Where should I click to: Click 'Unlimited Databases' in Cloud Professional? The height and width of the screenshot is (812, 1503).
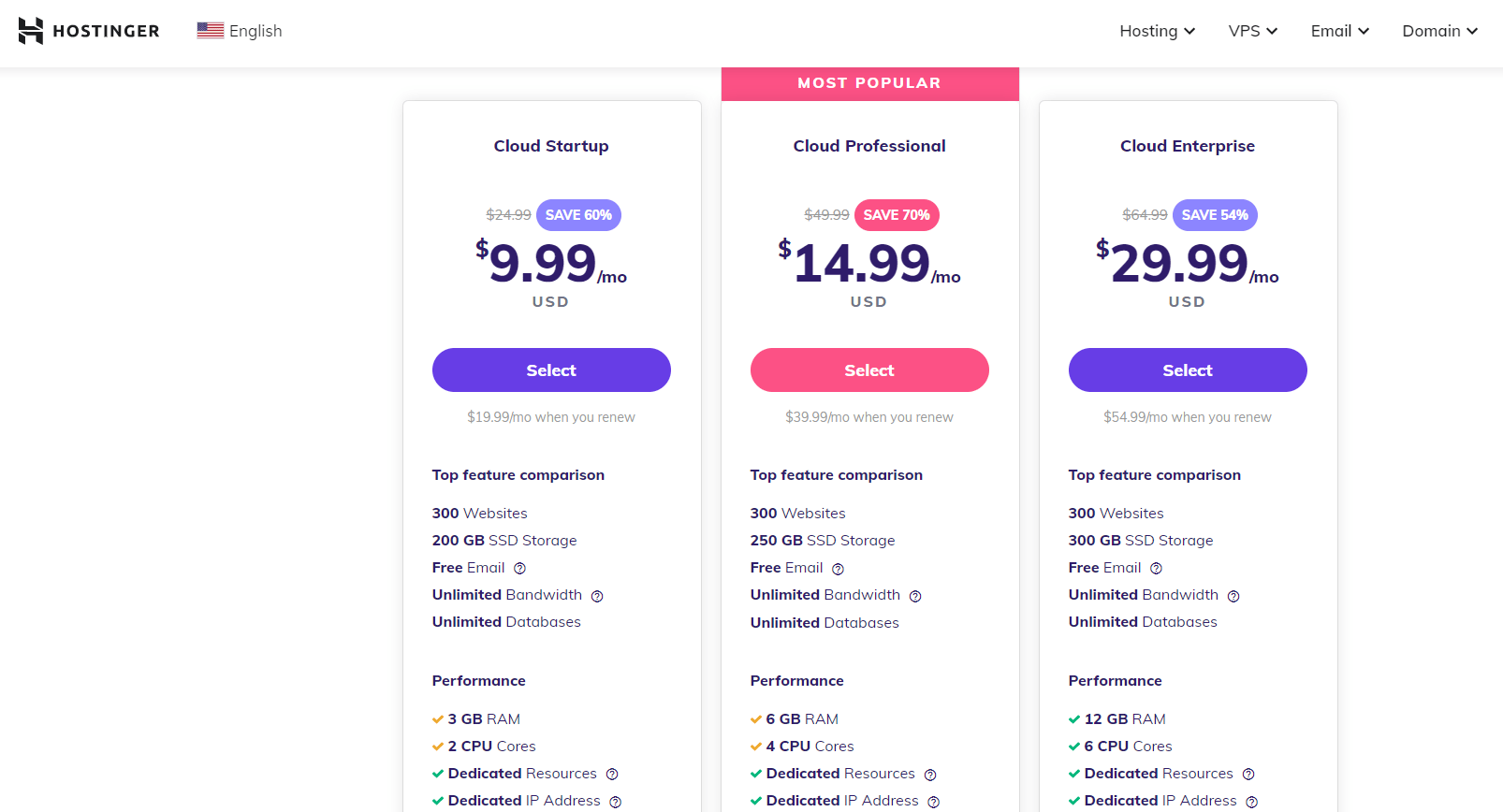[x=824, y=623]
